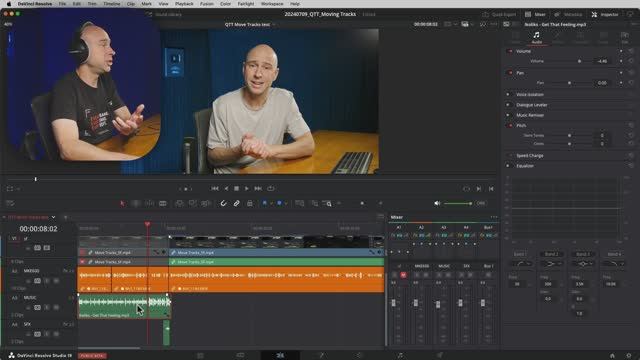Open viewer zoom percentage dropdown
The width and height of the screenshot is (640, 360).
tap(8, 24)
